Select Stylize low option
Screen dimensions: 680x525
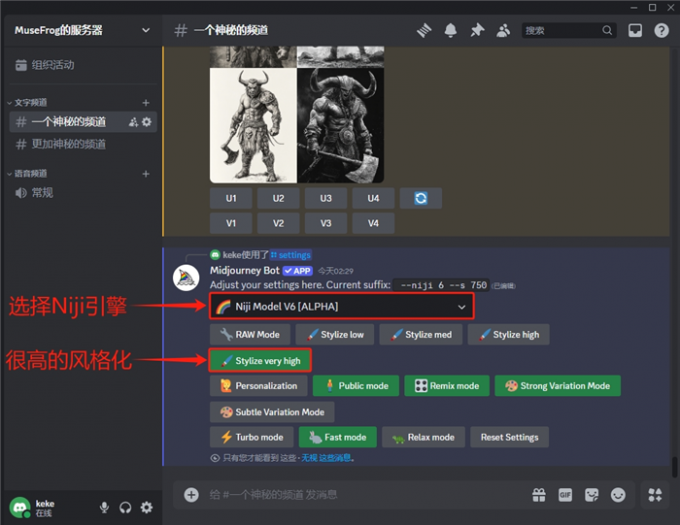point(334,335)
